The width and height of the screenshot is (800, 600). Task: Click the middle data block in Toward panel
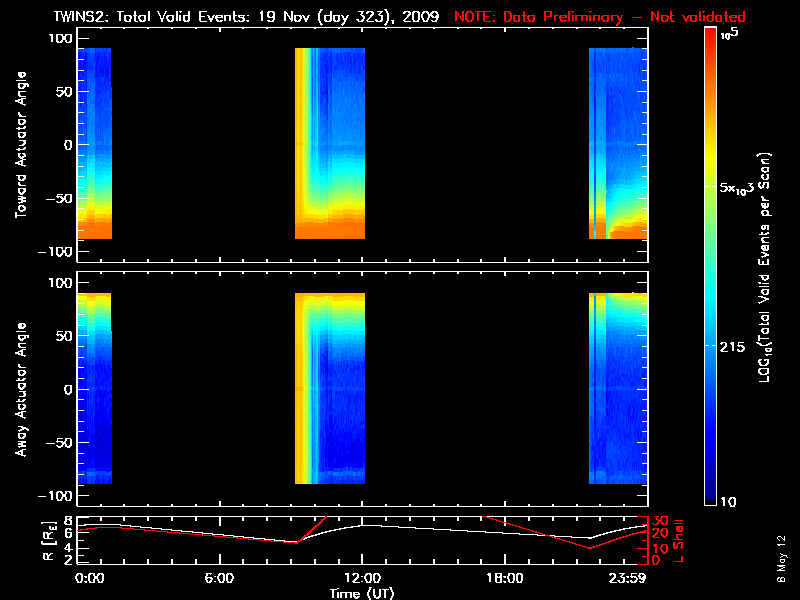pos(330,143)
